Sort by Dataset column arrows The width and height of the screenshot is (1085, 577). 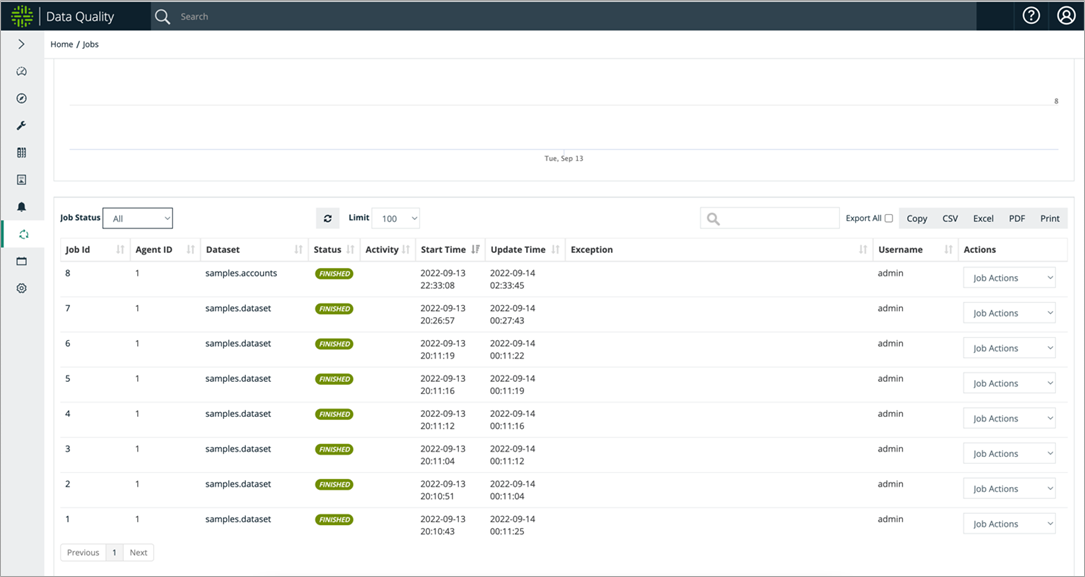click(298, 250)
